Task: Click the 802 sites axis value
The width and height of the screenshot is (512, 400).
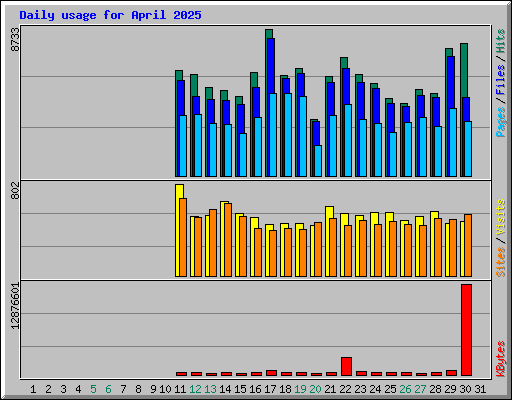Action: tap(15, 191)
